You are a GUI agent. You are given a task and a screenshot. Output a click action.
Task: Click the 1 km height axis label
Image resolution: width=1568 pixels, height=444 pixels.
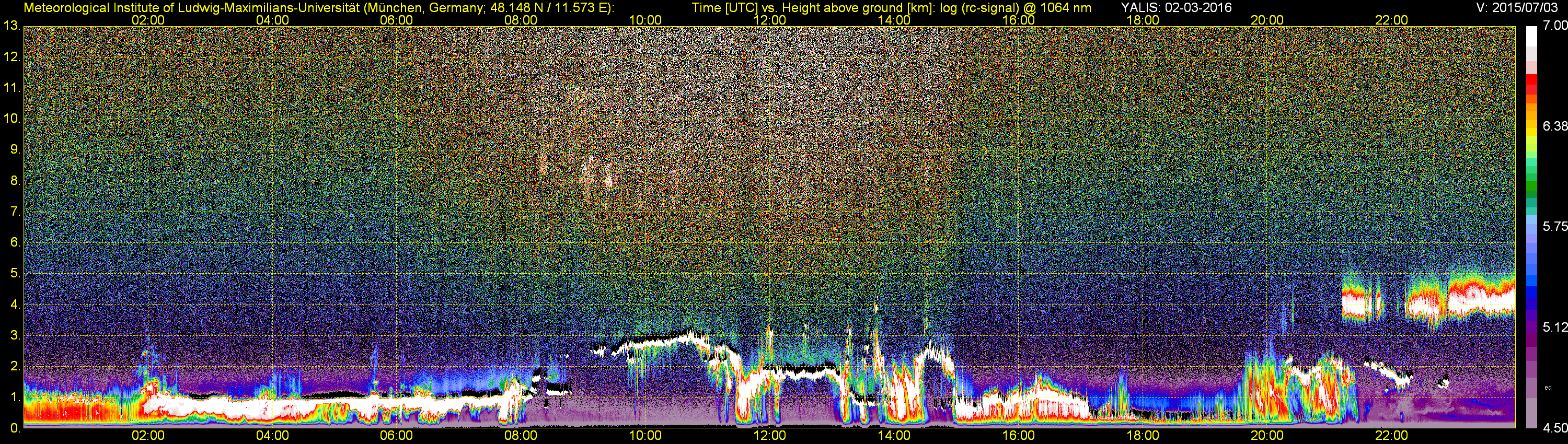(x=15, y=397)
